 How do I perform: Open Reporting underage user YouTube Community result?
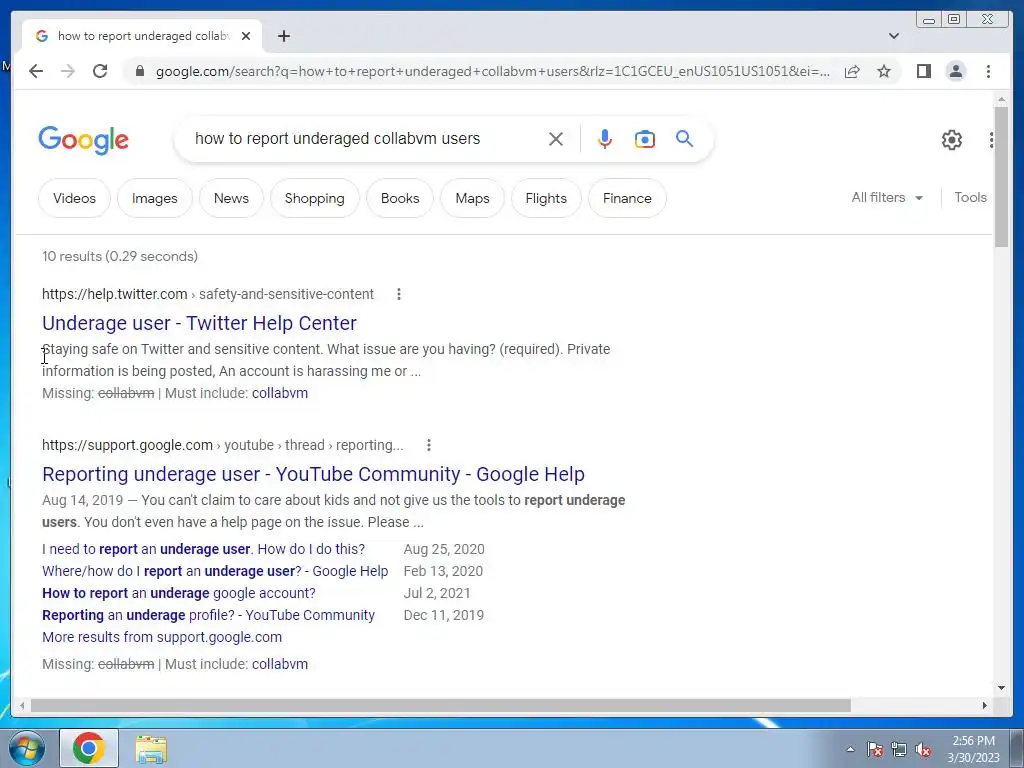click(313, 473)
